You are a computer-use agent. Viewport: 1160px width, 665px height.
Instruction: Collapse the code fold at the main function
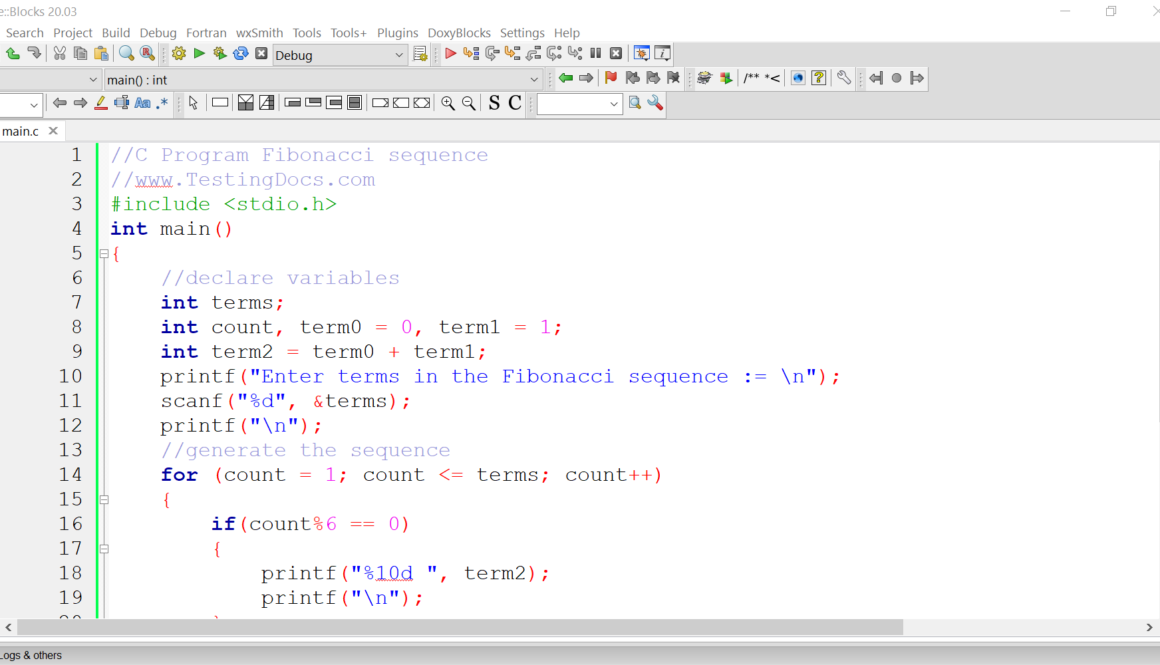tap(103, 253)
